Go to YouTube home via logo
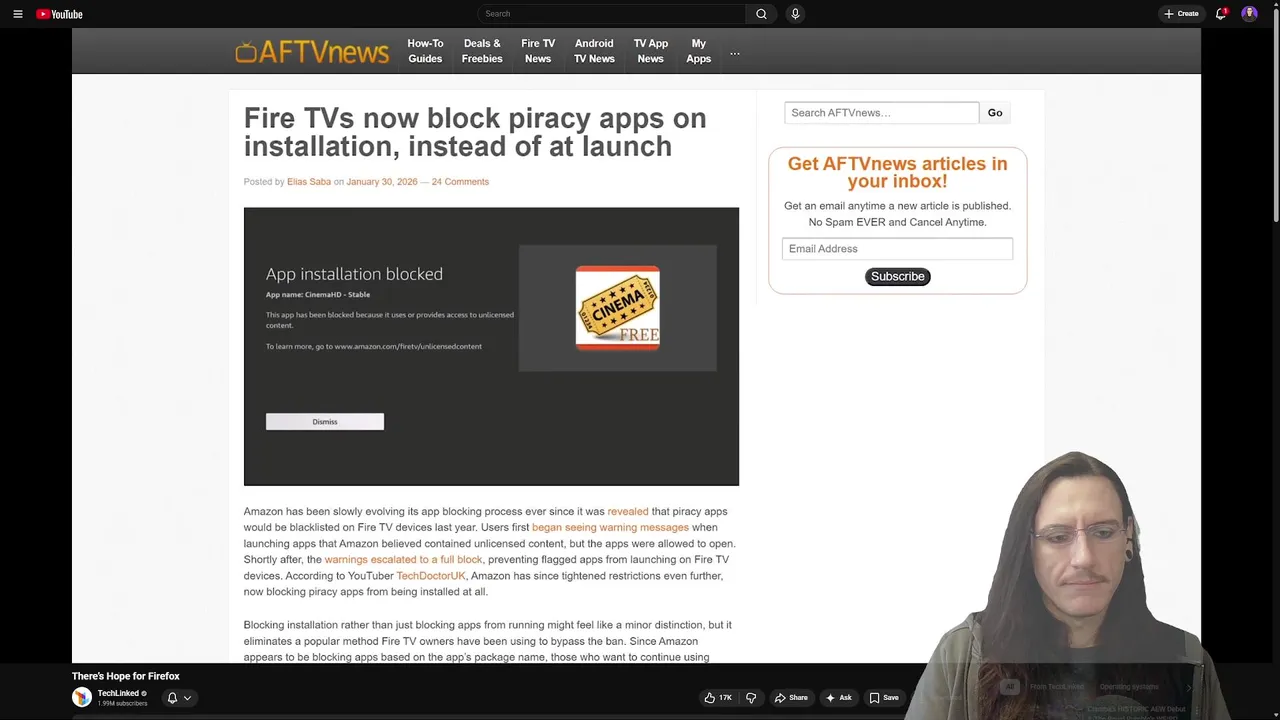 pyautogui.click(x=59, y=14)
